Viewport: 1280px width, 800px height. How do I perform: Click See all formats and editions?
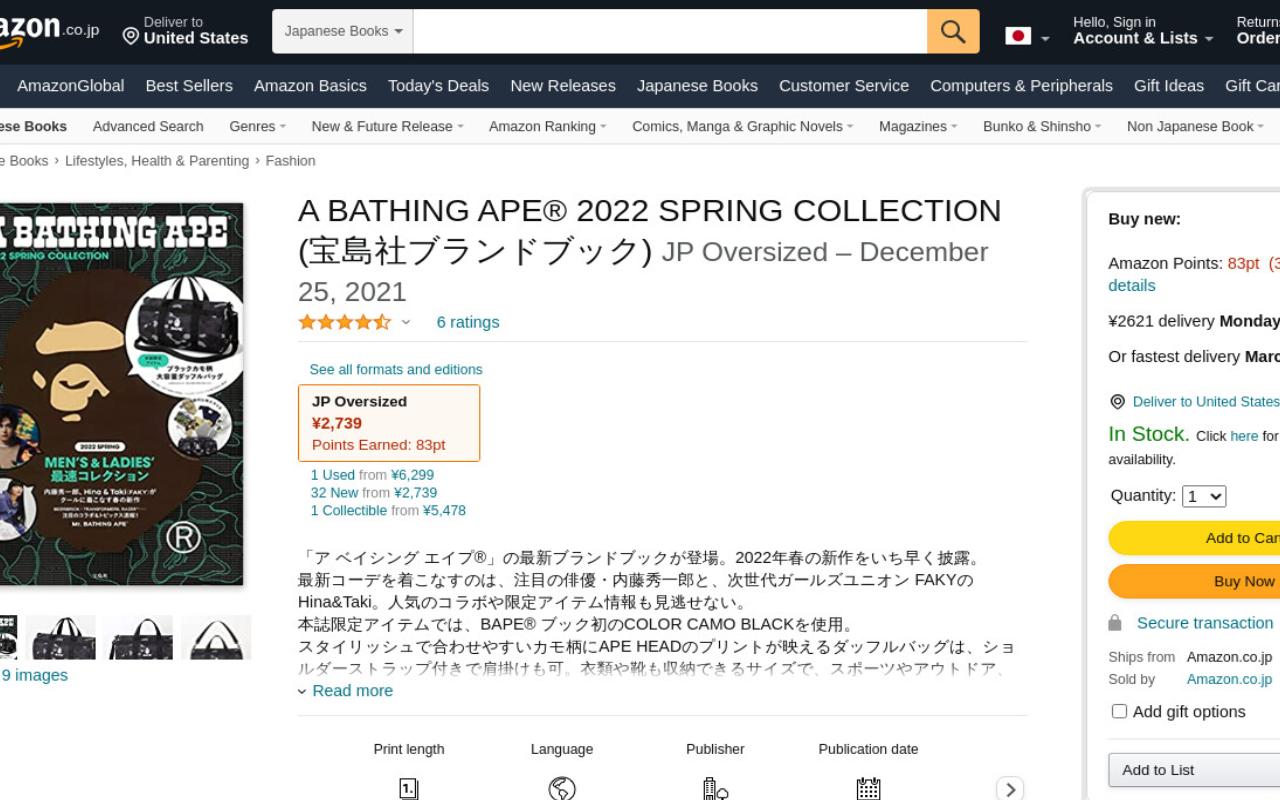(x=396, y=369)
